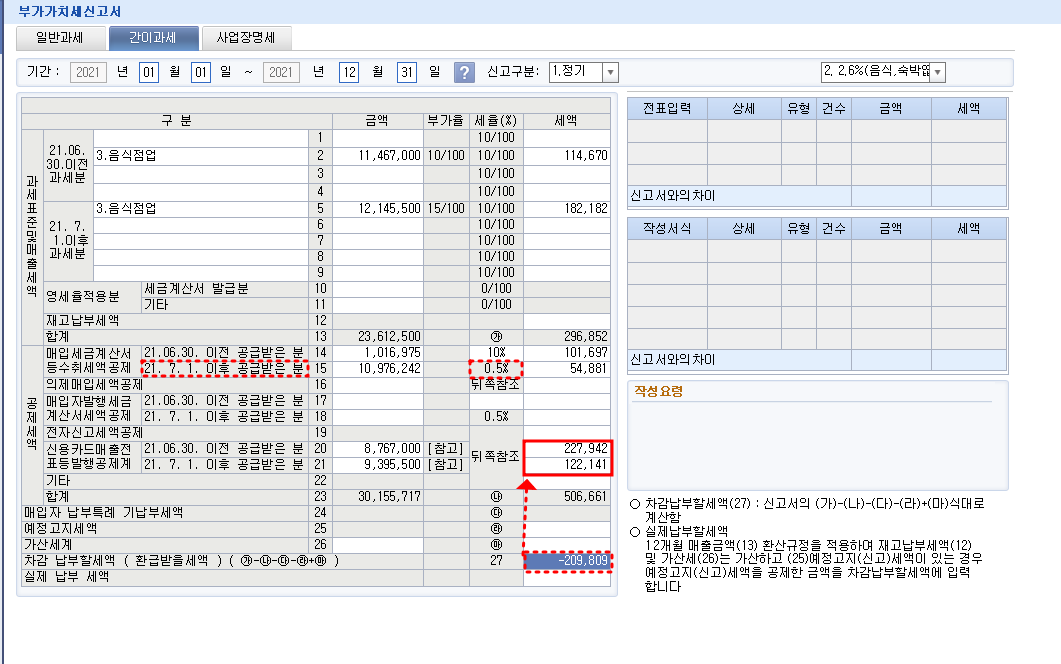Open the 사업장명세 tab

246,39
